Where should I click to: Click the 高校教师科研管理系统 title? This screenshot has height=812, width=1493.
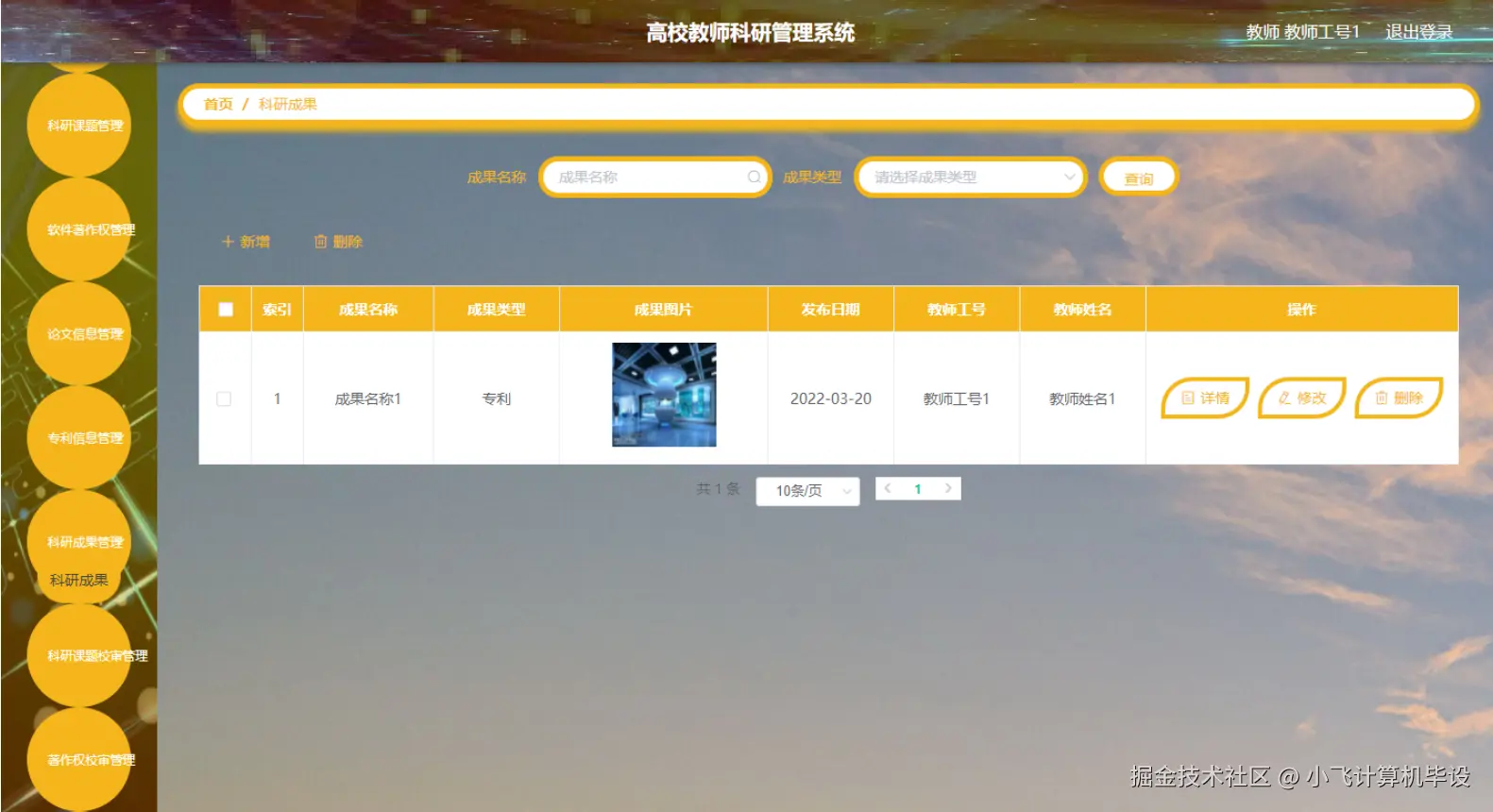pyautogui.click(x=751, y=33)
